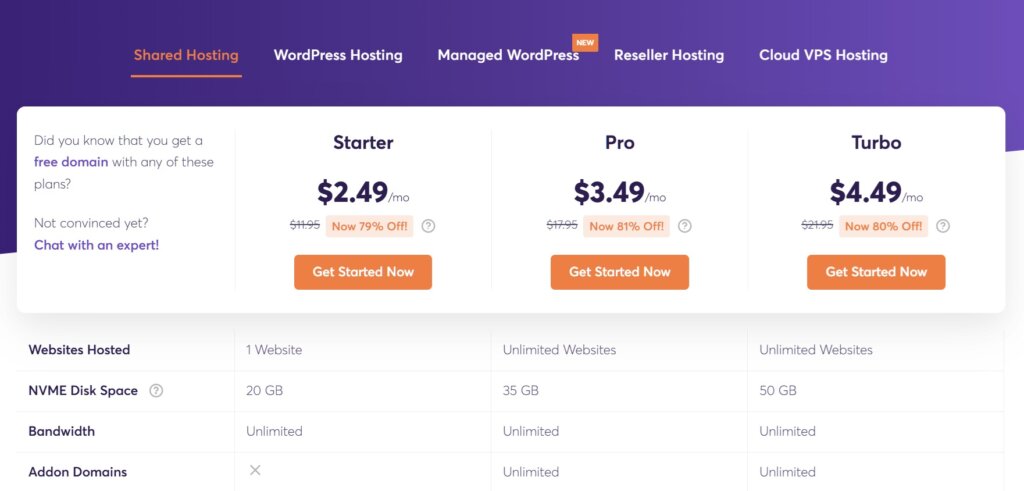Click Get Started Now for Starter plan
The image size is (1024, 491).
(x=363, y=272)
